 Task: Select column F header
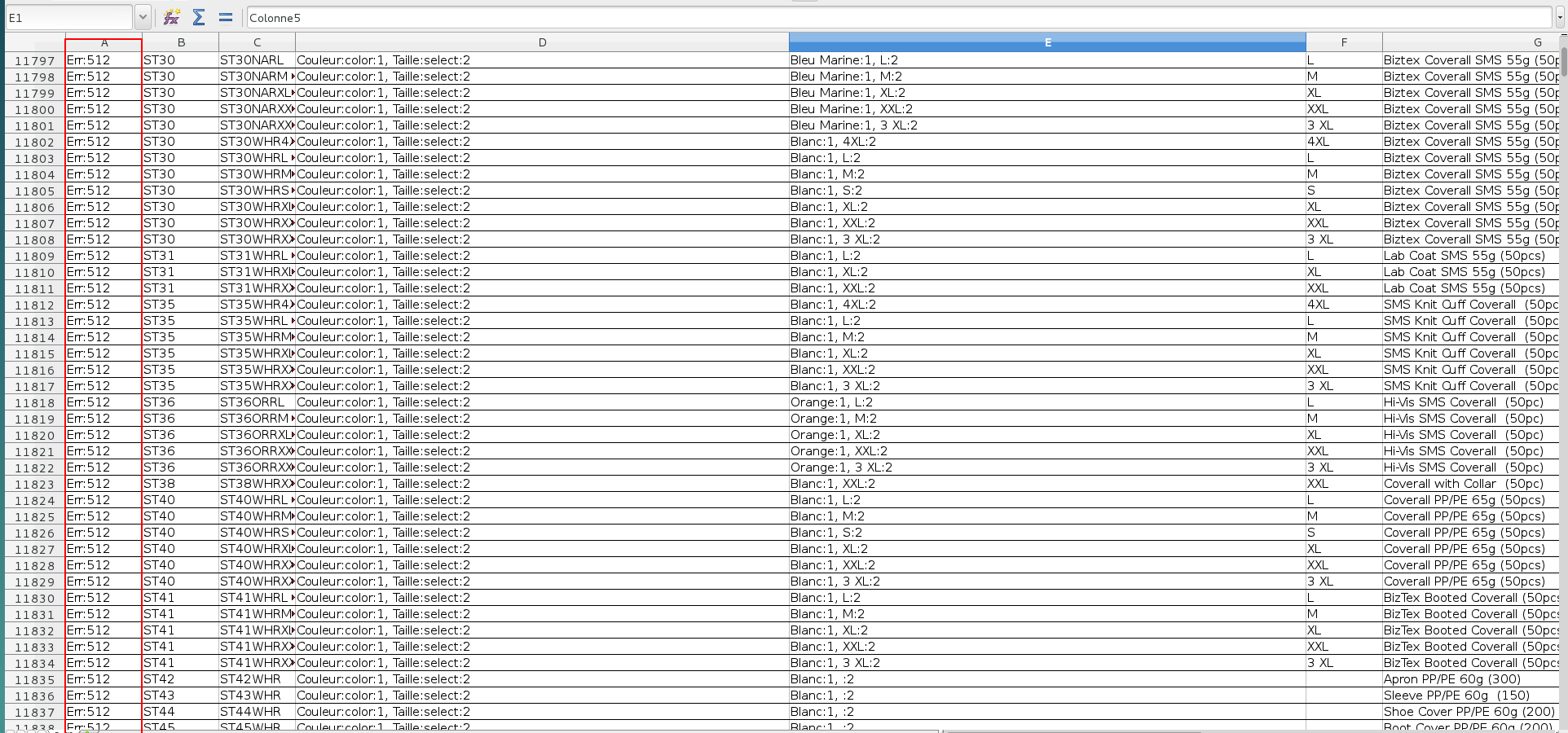[1344, 42]
